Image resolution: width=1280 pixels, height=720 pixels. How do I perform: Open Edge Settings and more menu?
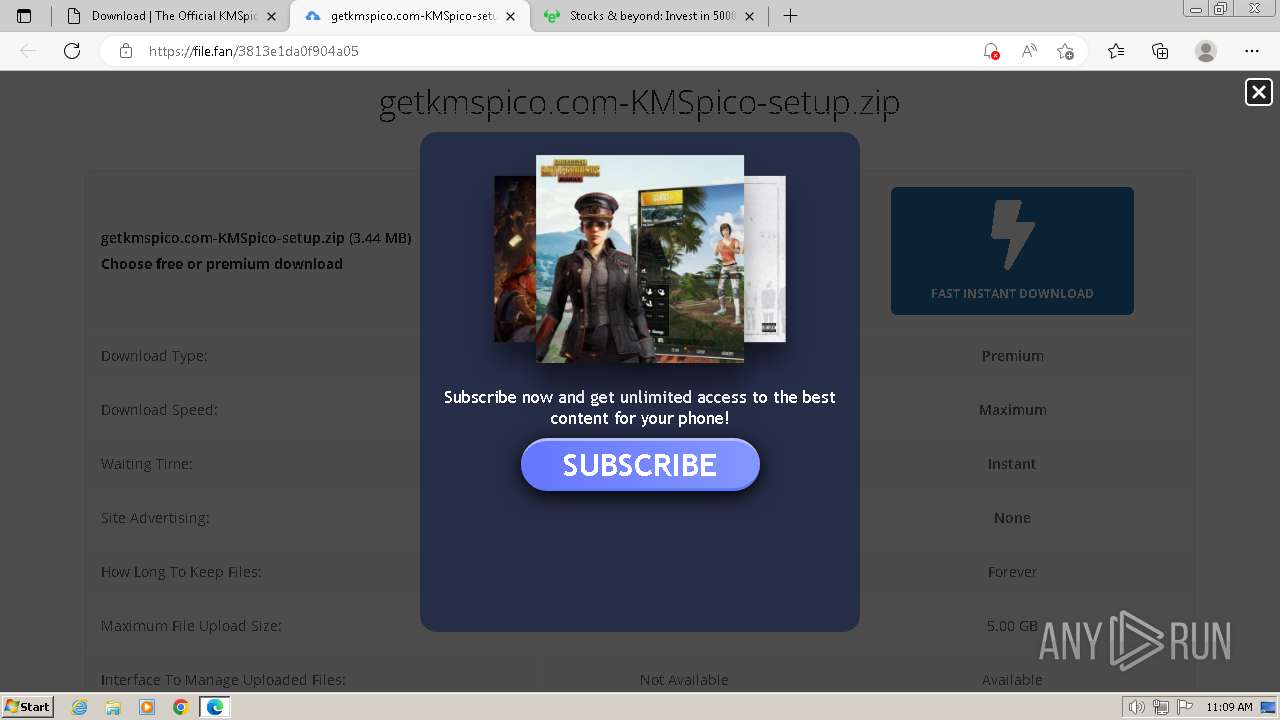pyautogui.click(x=1252, y=51)
